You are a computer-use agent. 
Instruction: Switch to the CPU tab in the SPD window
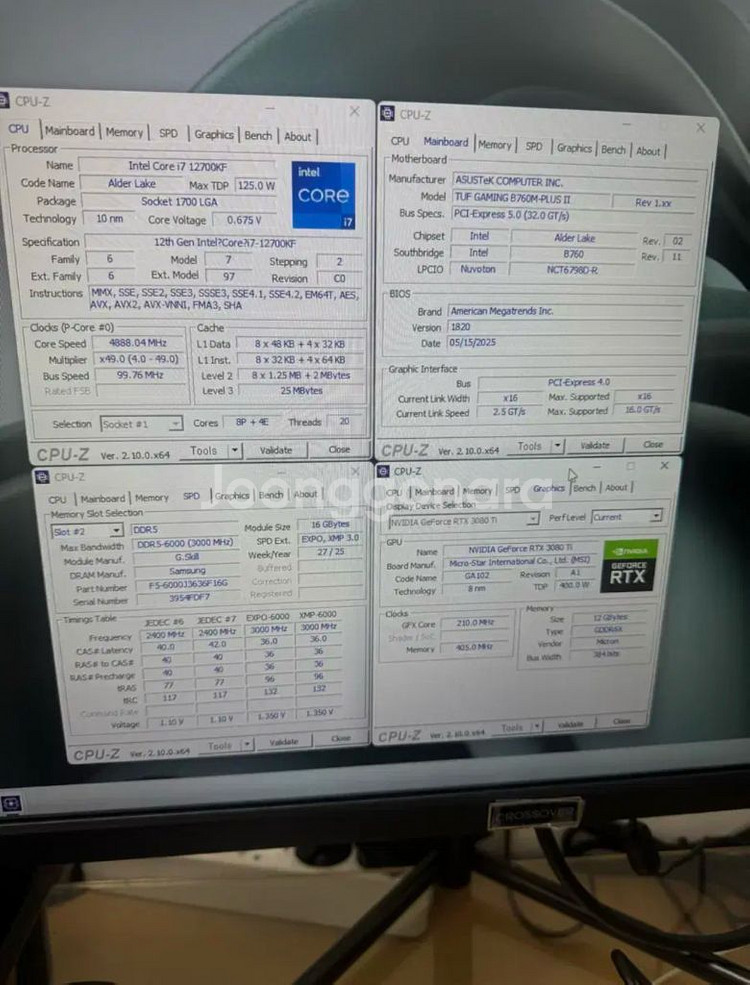(57, 499)
